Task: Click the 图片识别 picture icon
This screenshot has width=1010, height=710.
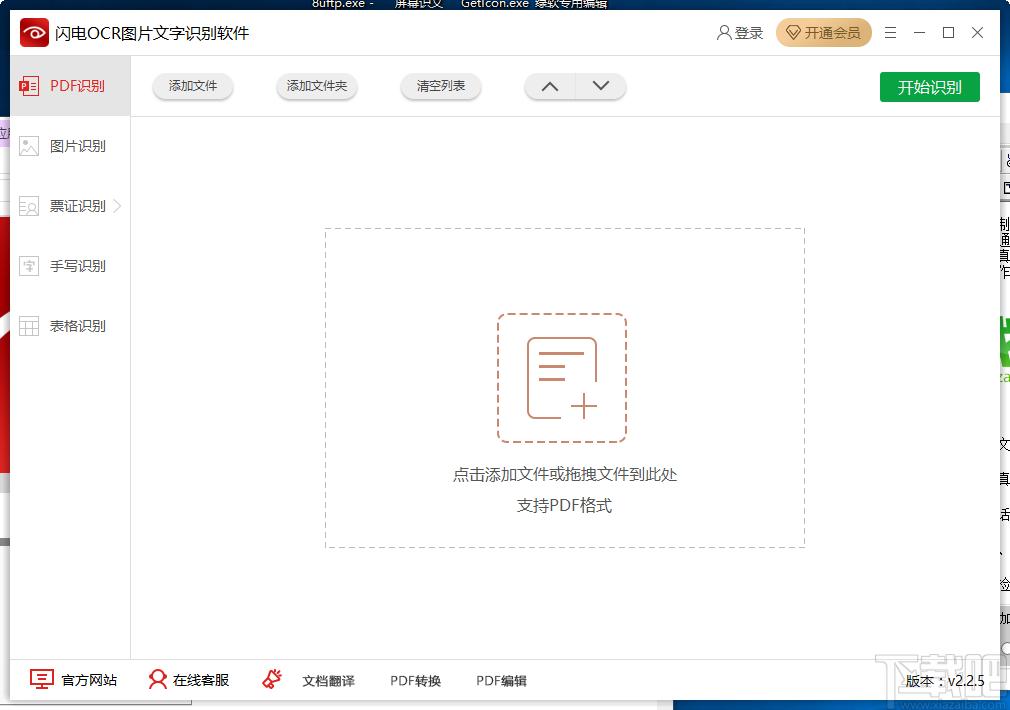Action: coord(29,146)
